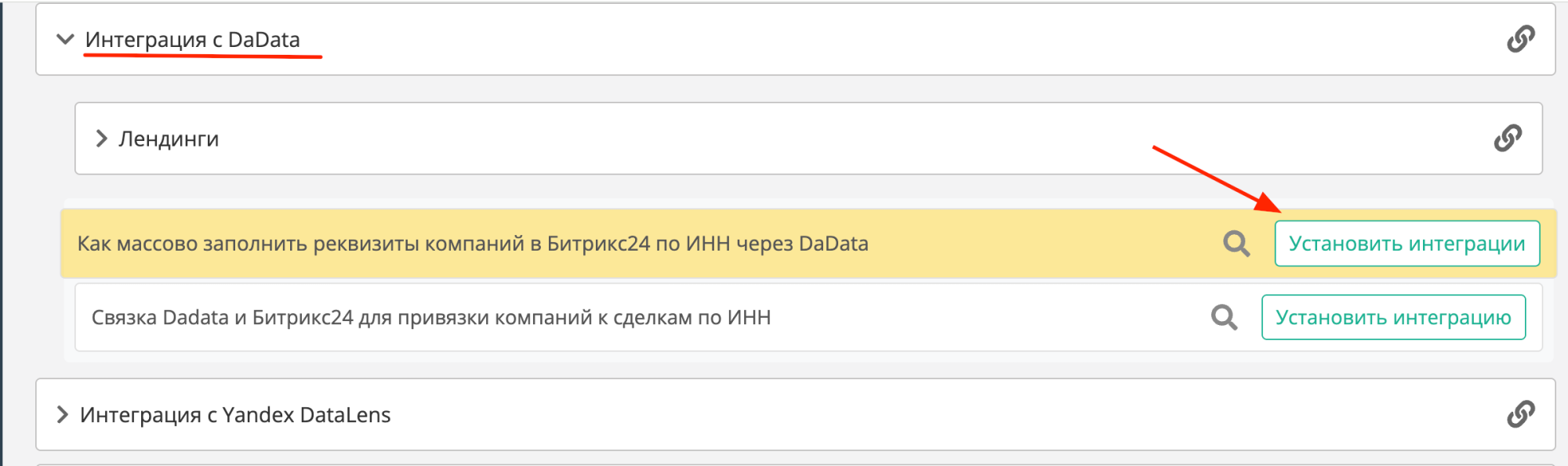Expand Интеграция с Yandex DataLens chevron
Viewport: 1568px width, 466px height.
tap(63, 414)
